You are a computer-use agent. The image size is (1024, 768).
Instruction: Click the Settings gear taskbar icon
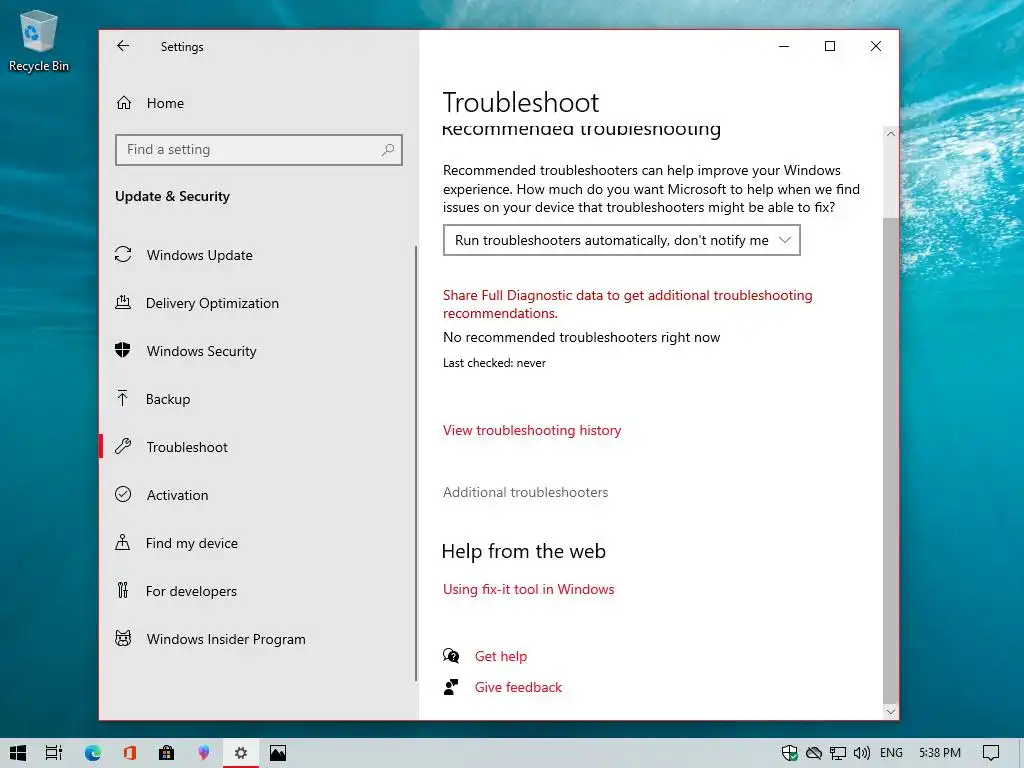point(241,753)
